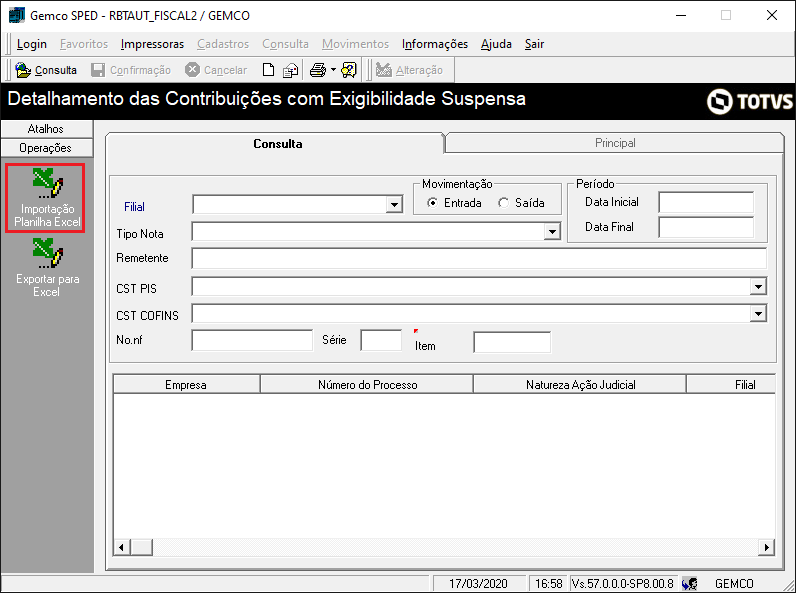799x593 pixels.
Task: Click the horizontal scrollbar right arrow
Action: coord(766,548)
